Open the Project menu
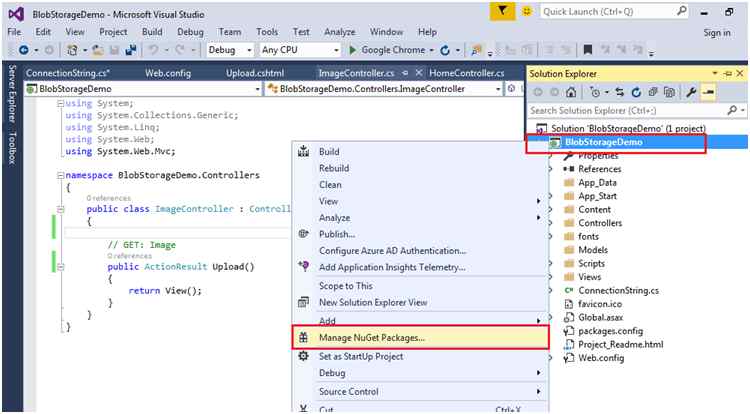750x414 pixels. [x=113, y=32]
